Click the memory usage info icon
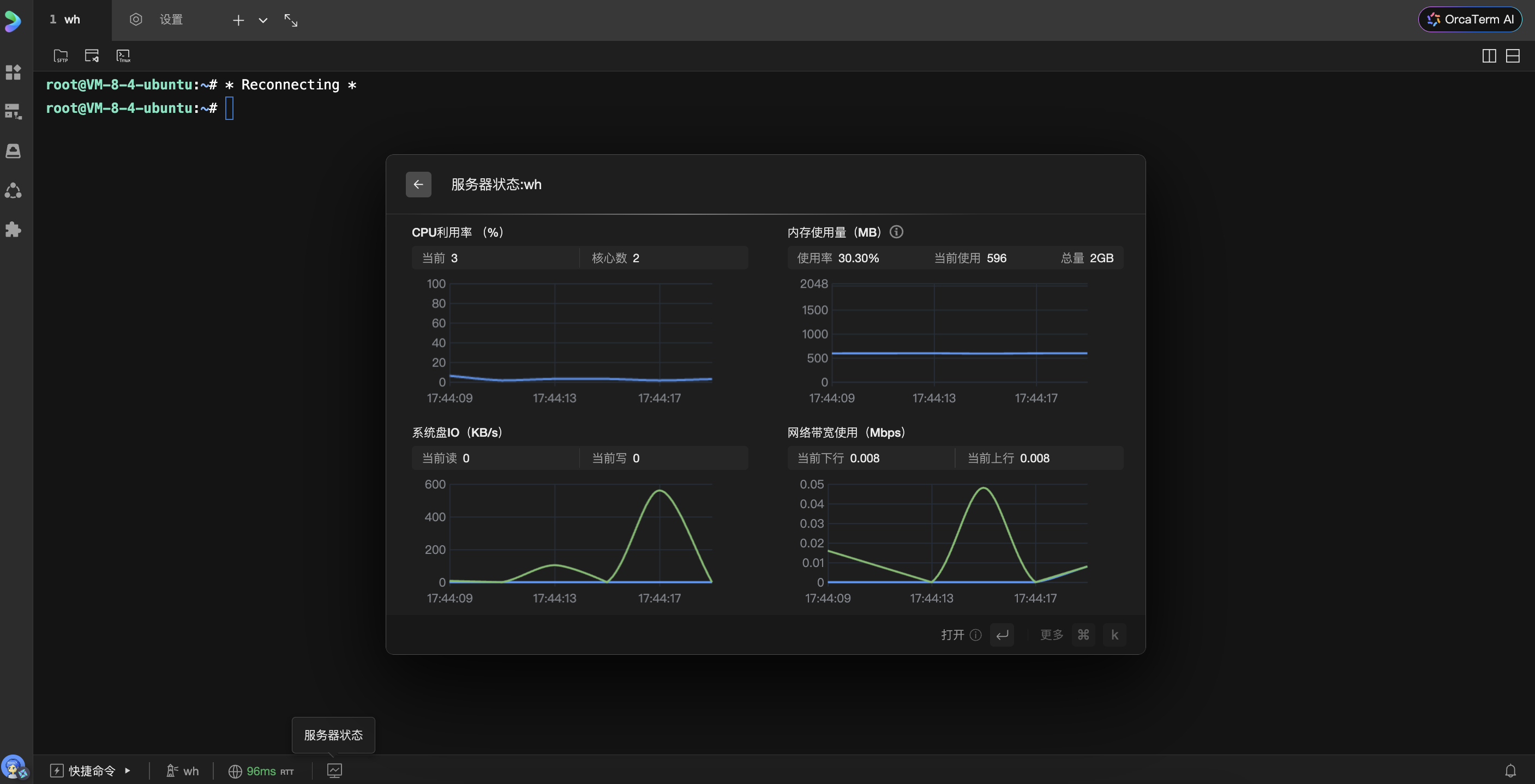This screenshot has height=784, width=1535. click(x=896, y=232)
